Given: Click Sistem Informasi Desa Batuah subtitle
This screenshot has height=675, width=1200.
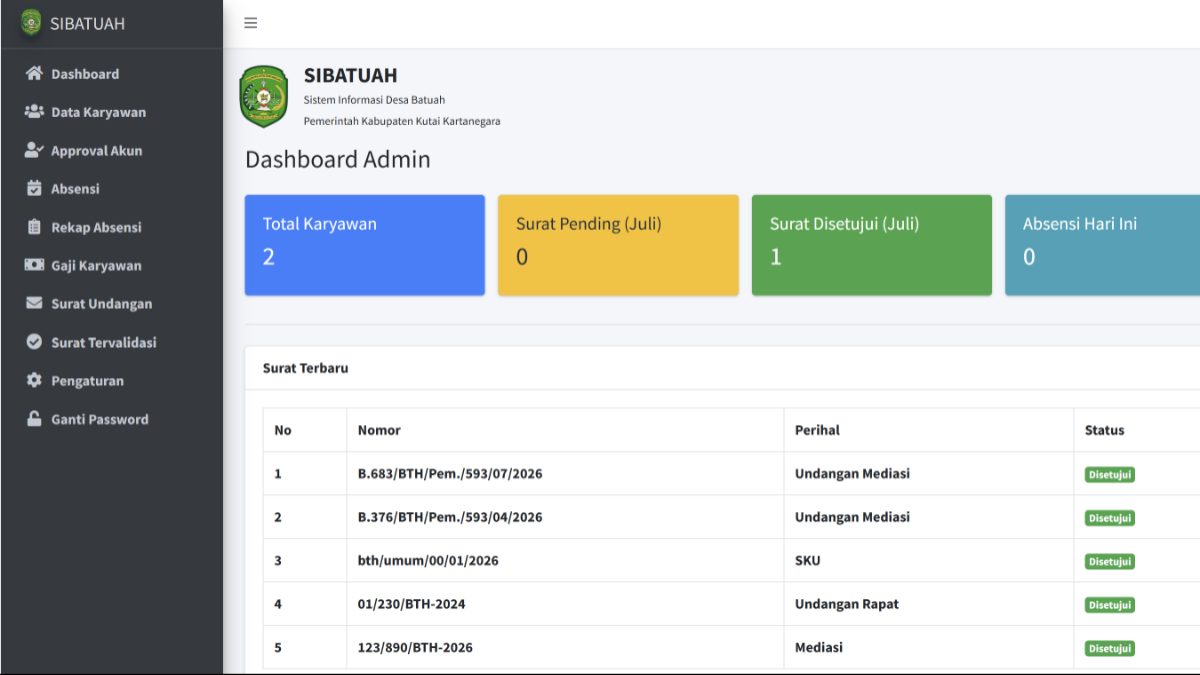Looking at the screenshot, I should [x=374, y=100].
